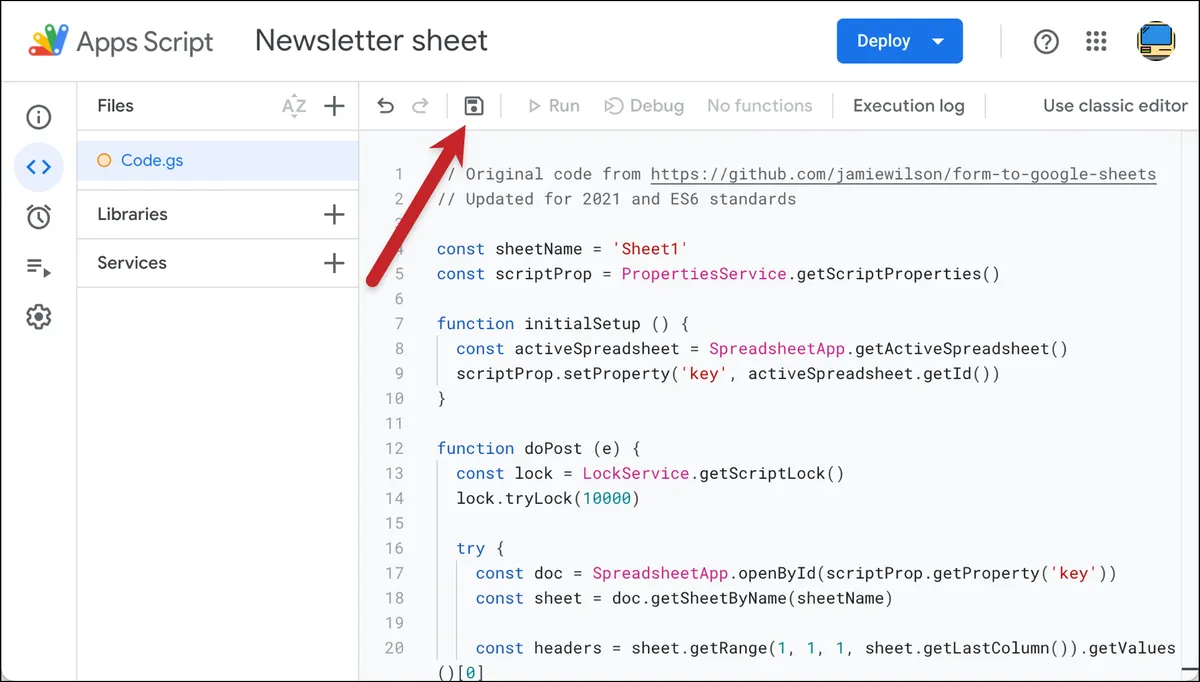Click the 'Sheet1' string in code
The height and width of the screenshot is (682, 1200).
click(651, 249)
